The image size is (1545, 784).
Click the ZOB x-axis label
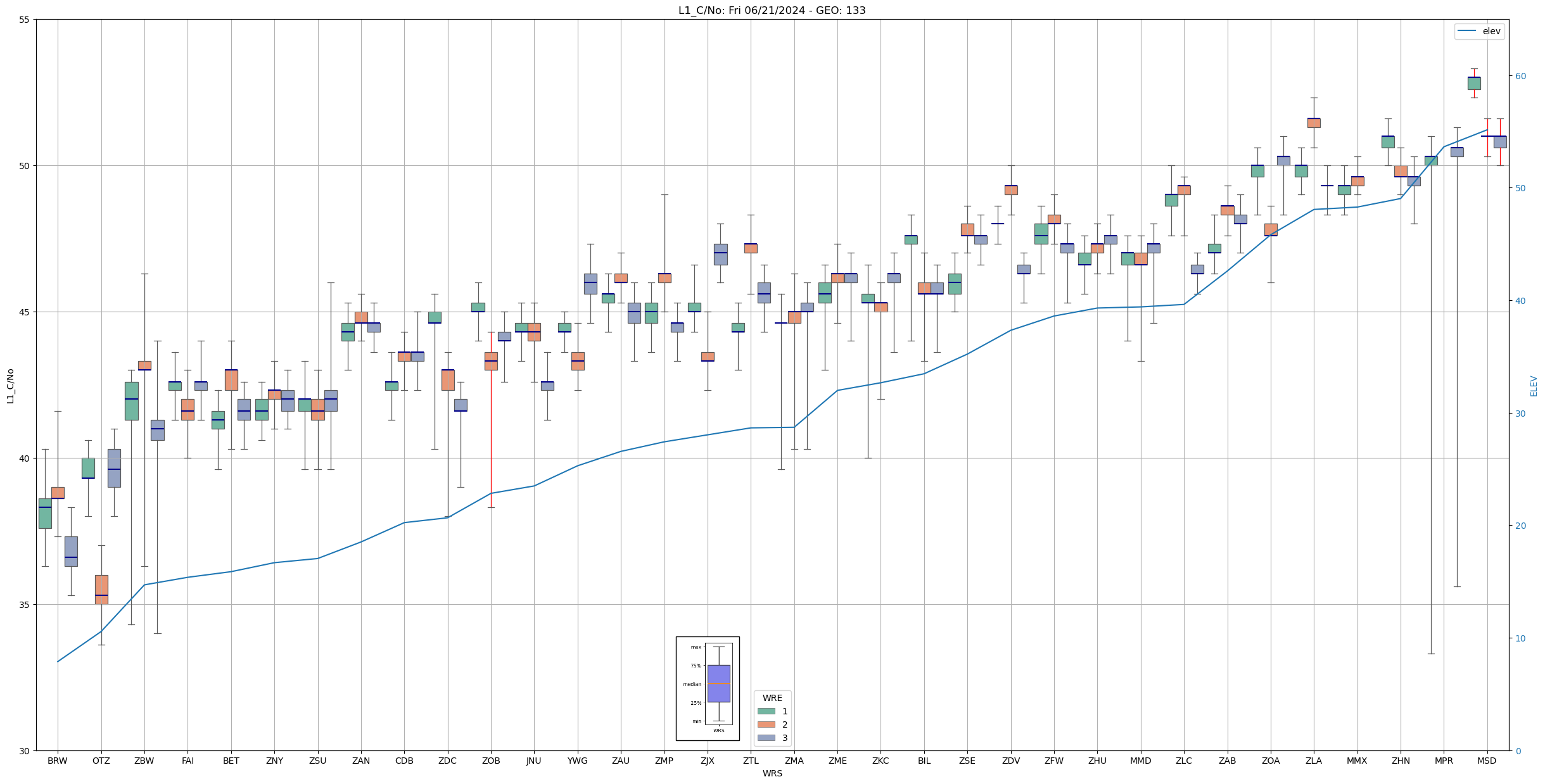(x=491, y=761)
